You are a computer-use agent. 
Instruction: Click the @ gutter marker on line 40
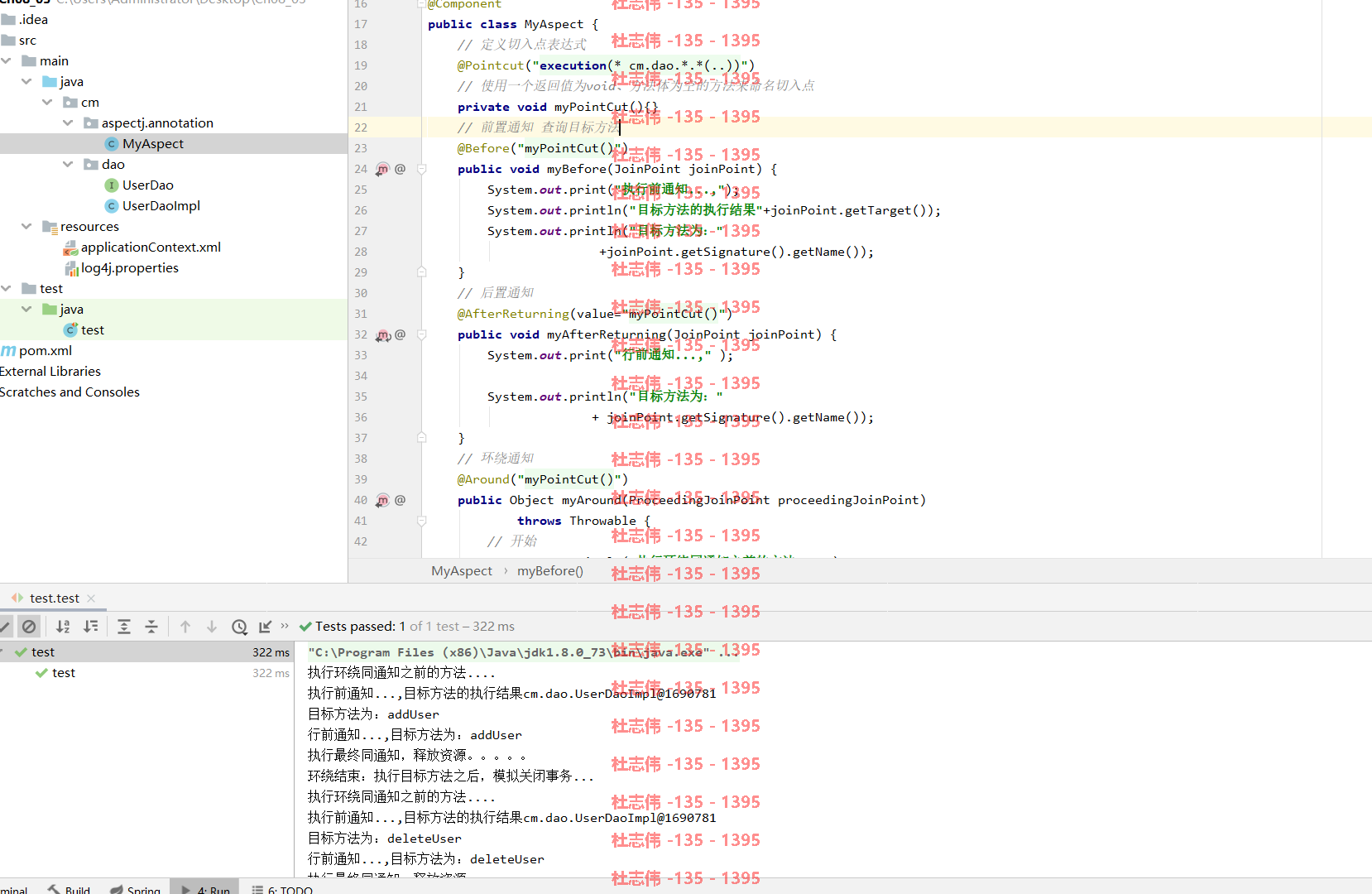401,499
